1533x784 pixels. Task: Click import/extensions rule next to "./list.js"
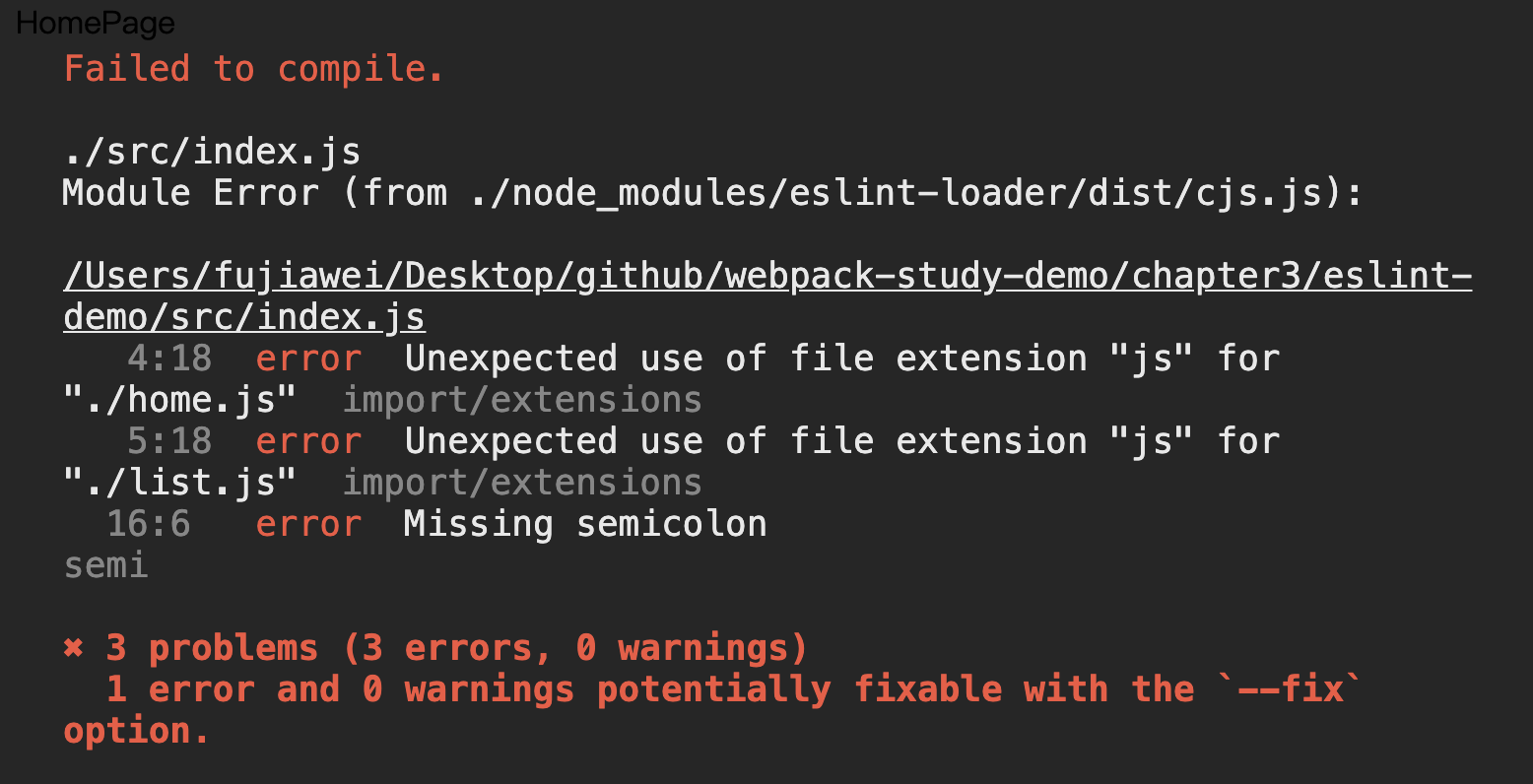[522, 483]
